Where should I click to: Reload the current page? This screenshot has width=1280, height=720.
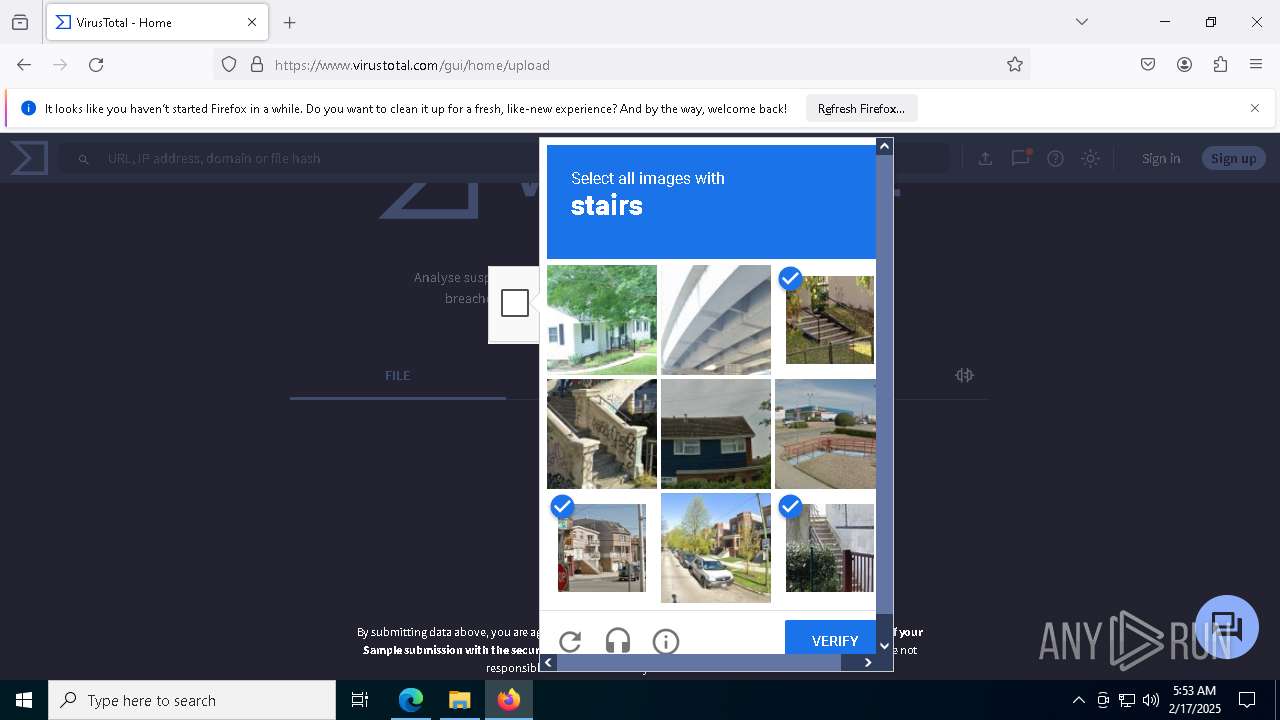pyautogui.click(x=96, y=65)
